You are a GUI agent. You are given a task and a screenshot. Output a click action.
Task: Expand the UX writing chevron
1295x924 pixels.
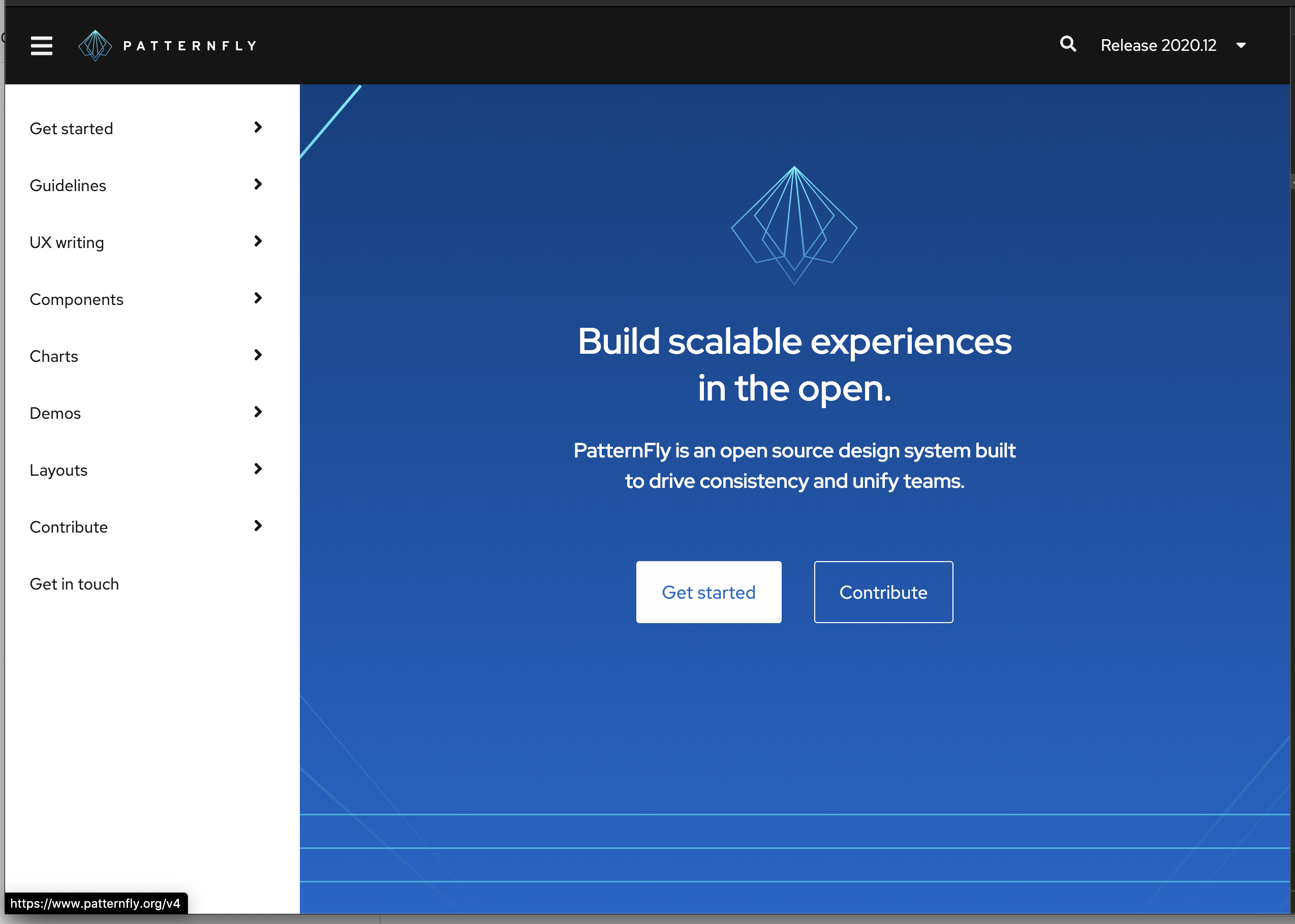coord(258,241)
